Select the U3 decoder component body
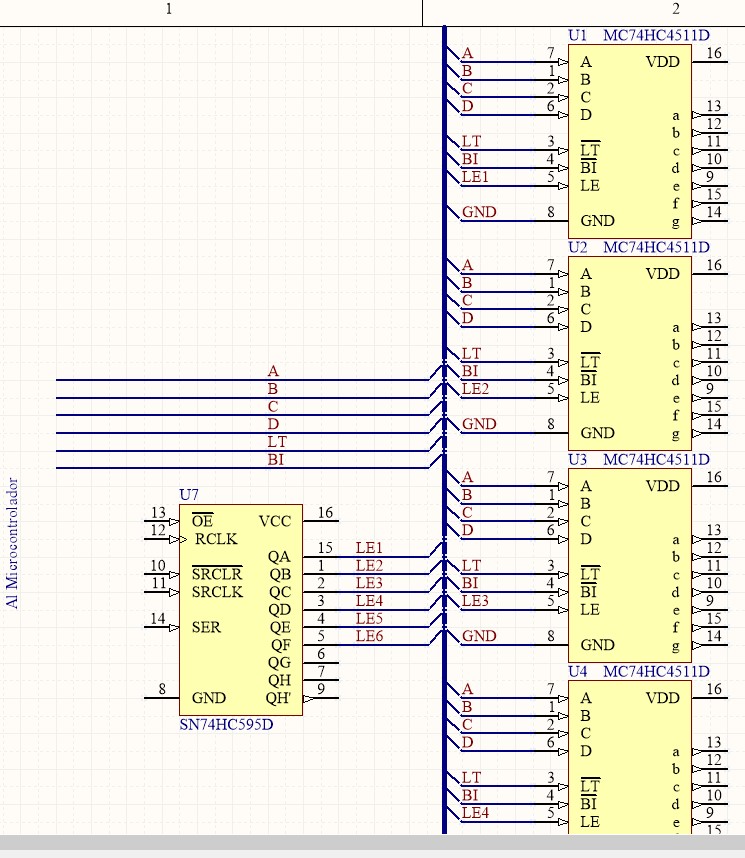 click(630, 565)
